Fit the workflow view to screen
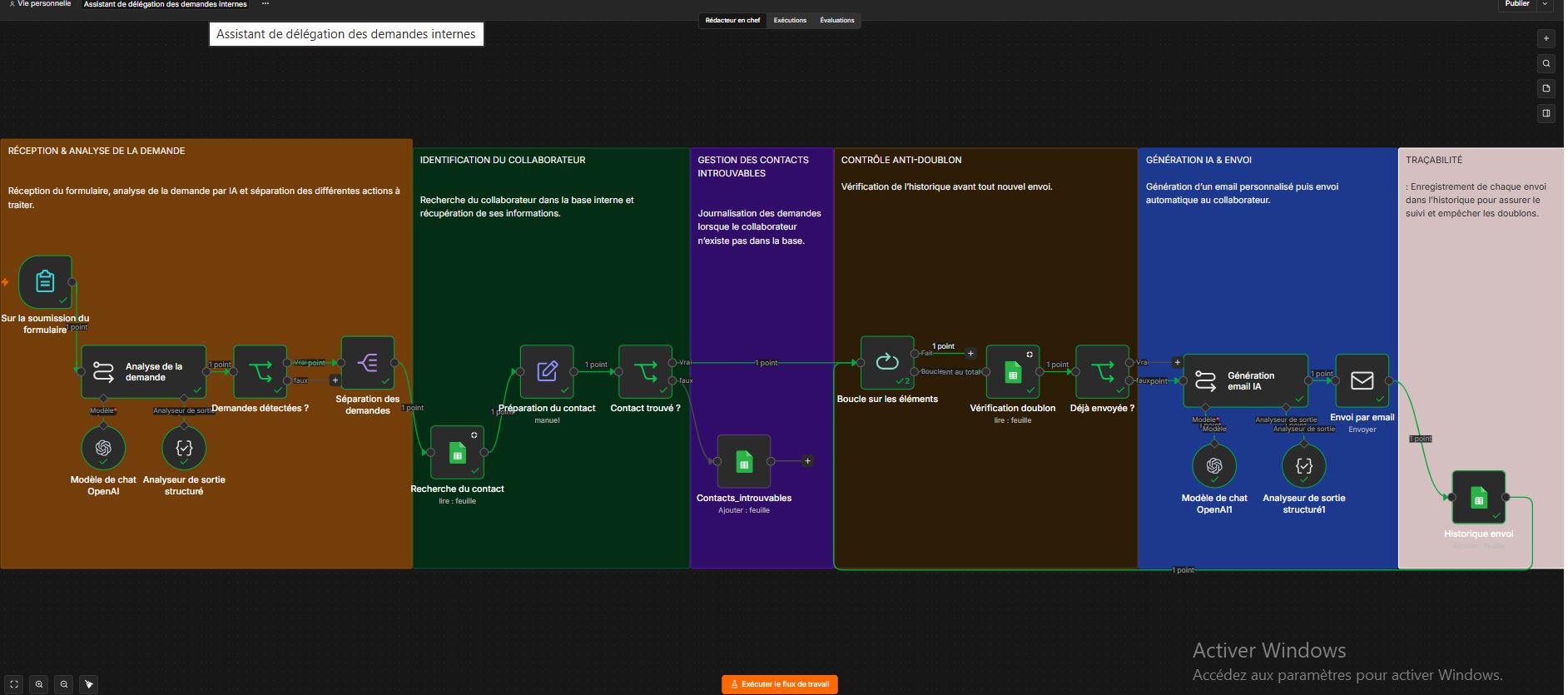 (14, 684)
